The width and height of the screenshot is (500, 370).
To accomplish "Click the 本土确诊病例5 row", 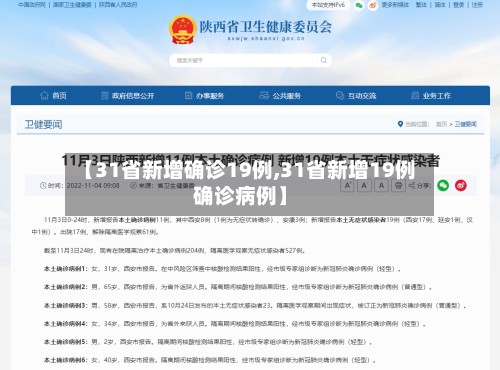I will 208,342.
